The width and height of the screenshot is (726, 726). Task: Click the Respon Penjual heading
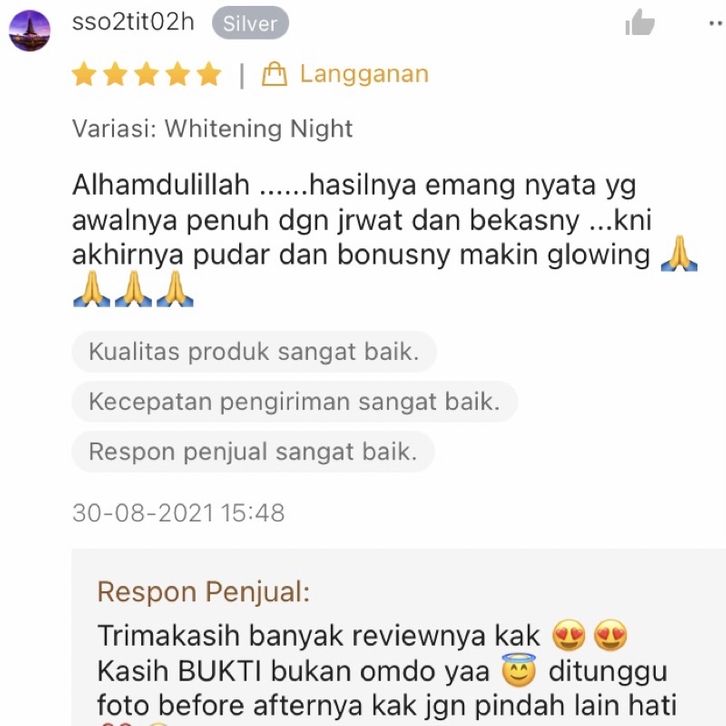204,592
